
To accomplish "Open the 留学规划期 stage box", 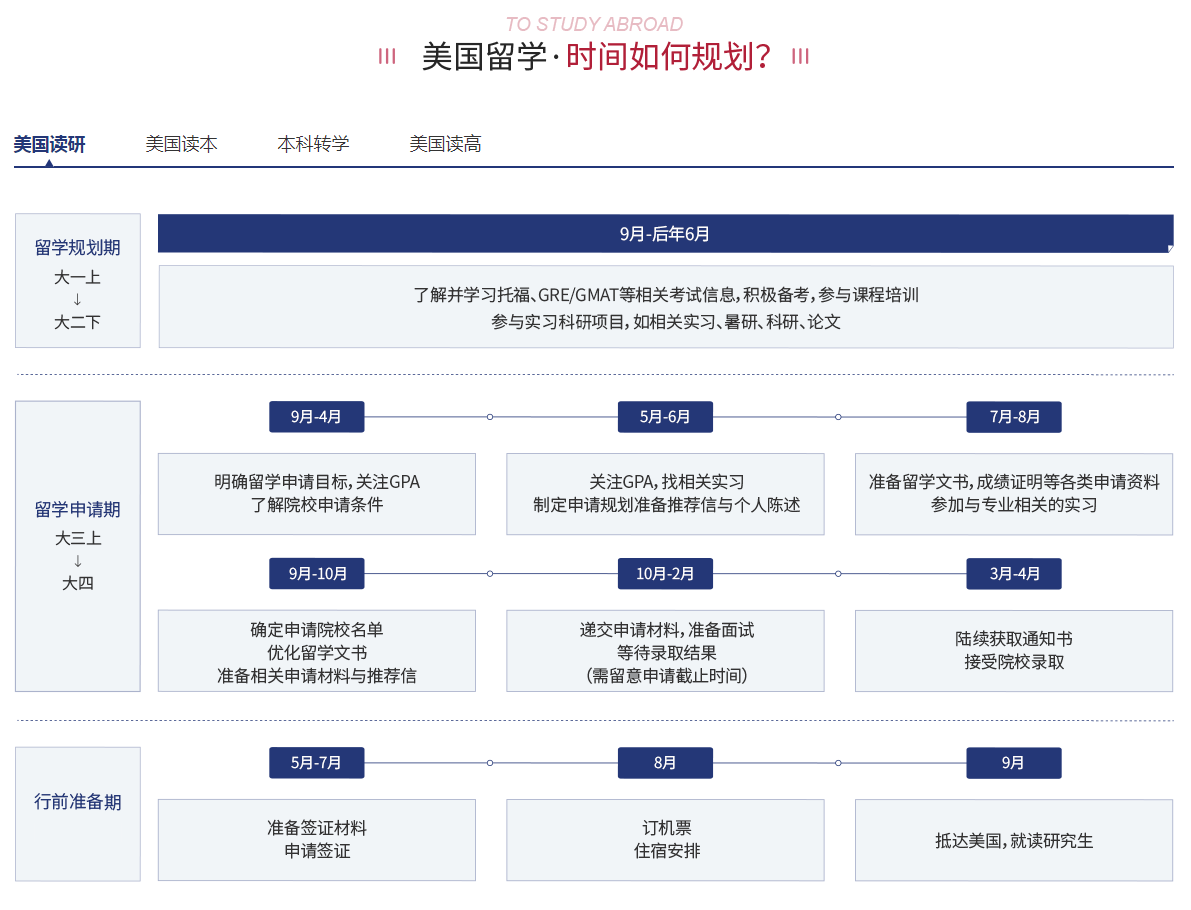I will click(x=78, y=281).
